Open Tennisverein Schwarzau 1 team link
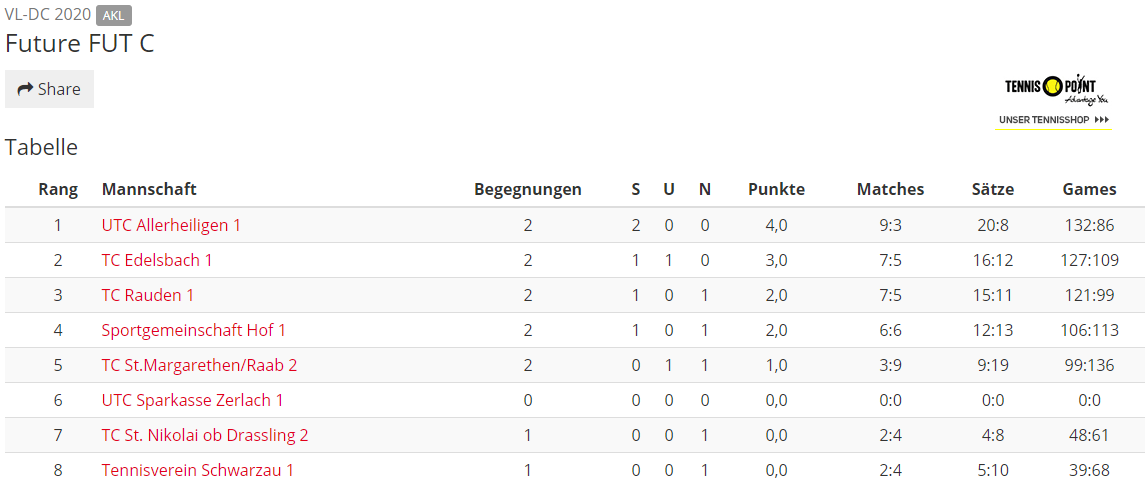 198,471
